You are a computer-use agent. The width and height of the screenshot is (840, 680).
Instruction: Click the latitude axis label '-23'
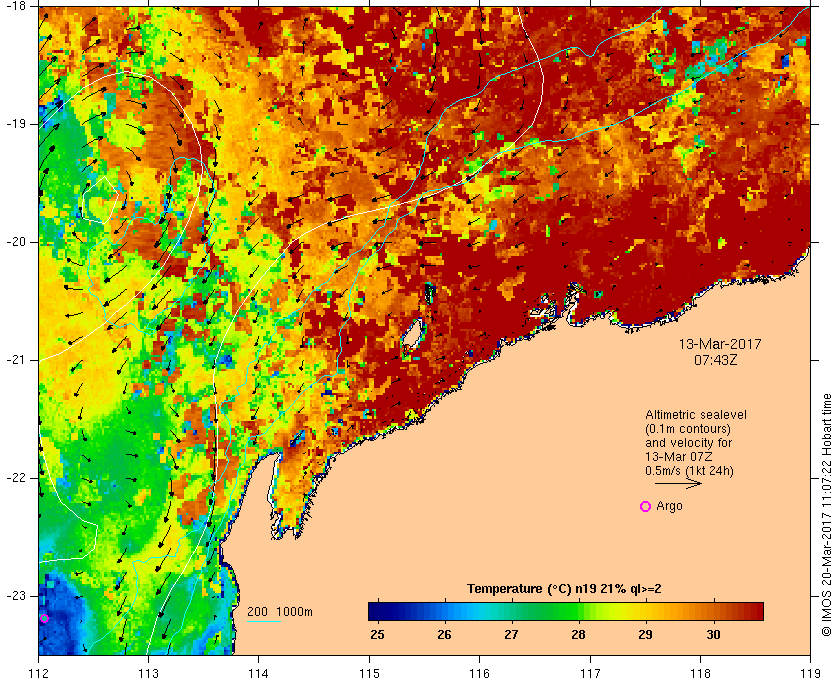point(16,596)
